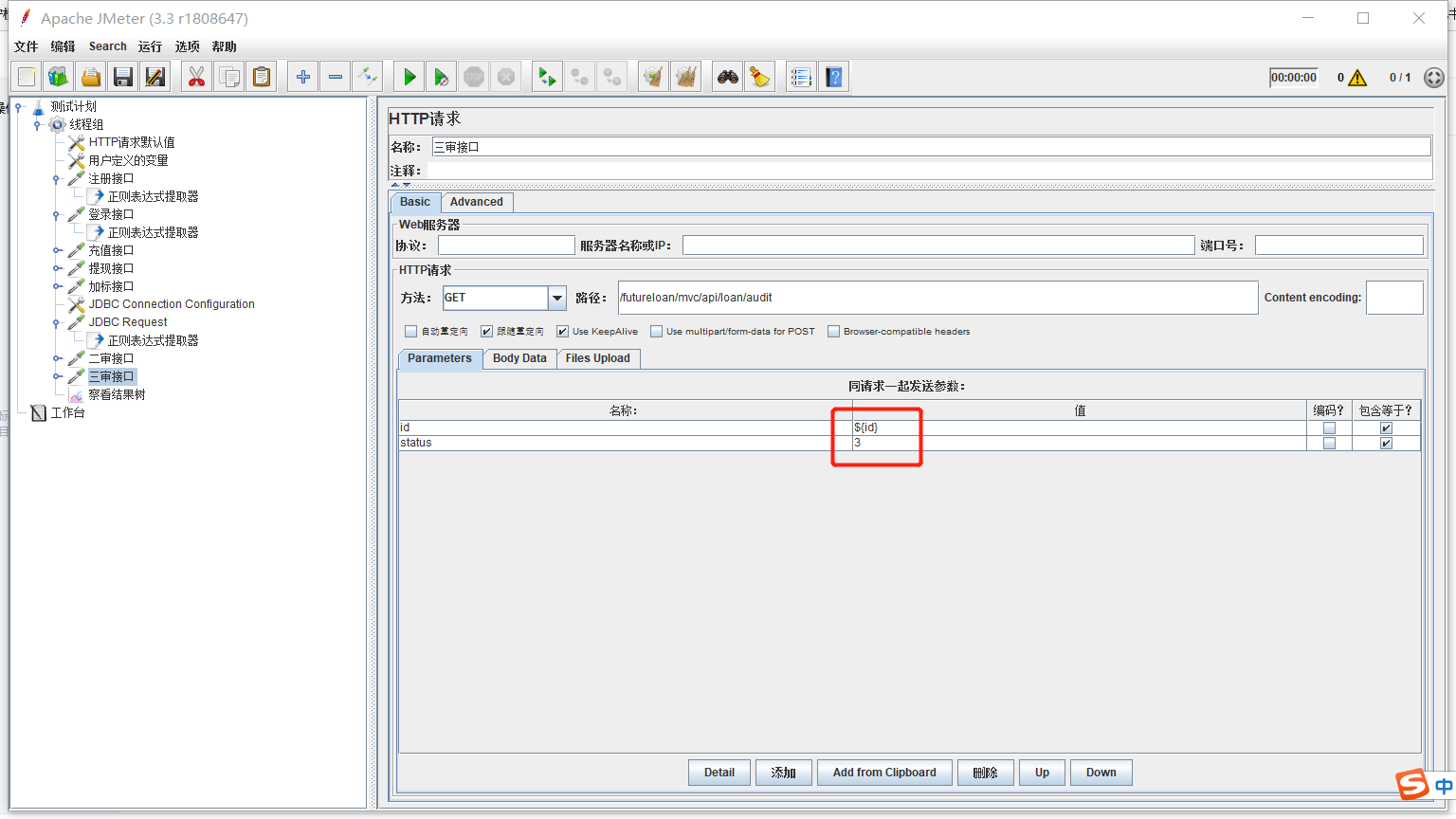1456x819 pixels.
Task: Collapse the 线程组 tree node
Action: point(37,125)
